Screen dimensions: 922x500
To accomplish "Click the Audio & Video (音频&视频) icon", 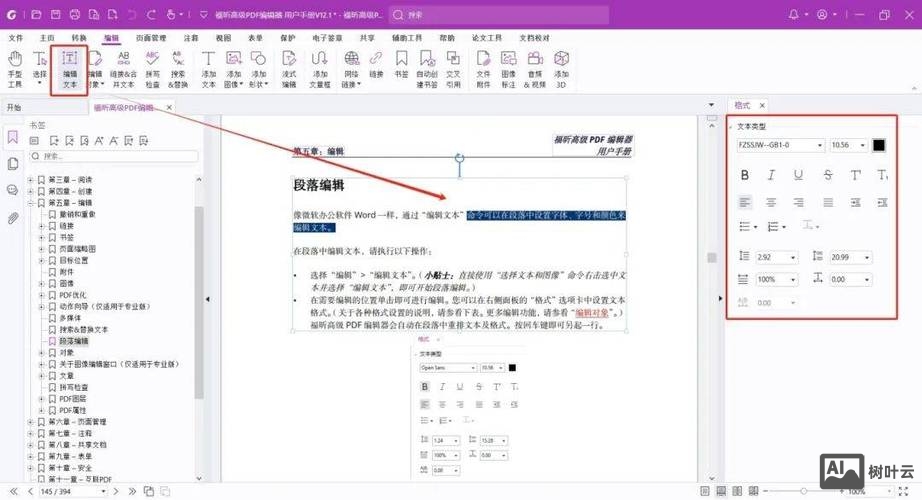I will pos(535,68).
